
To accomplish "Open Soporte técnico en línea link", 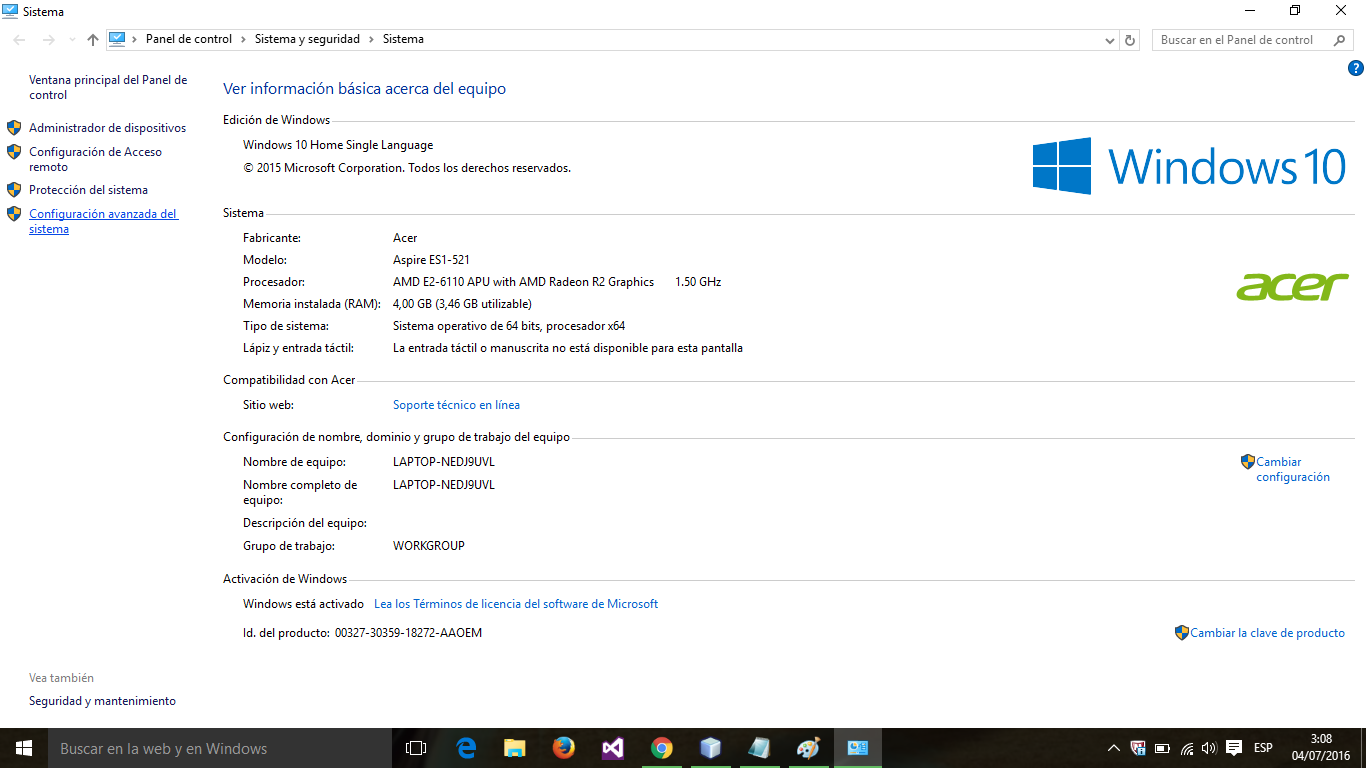I will (456, 405).
